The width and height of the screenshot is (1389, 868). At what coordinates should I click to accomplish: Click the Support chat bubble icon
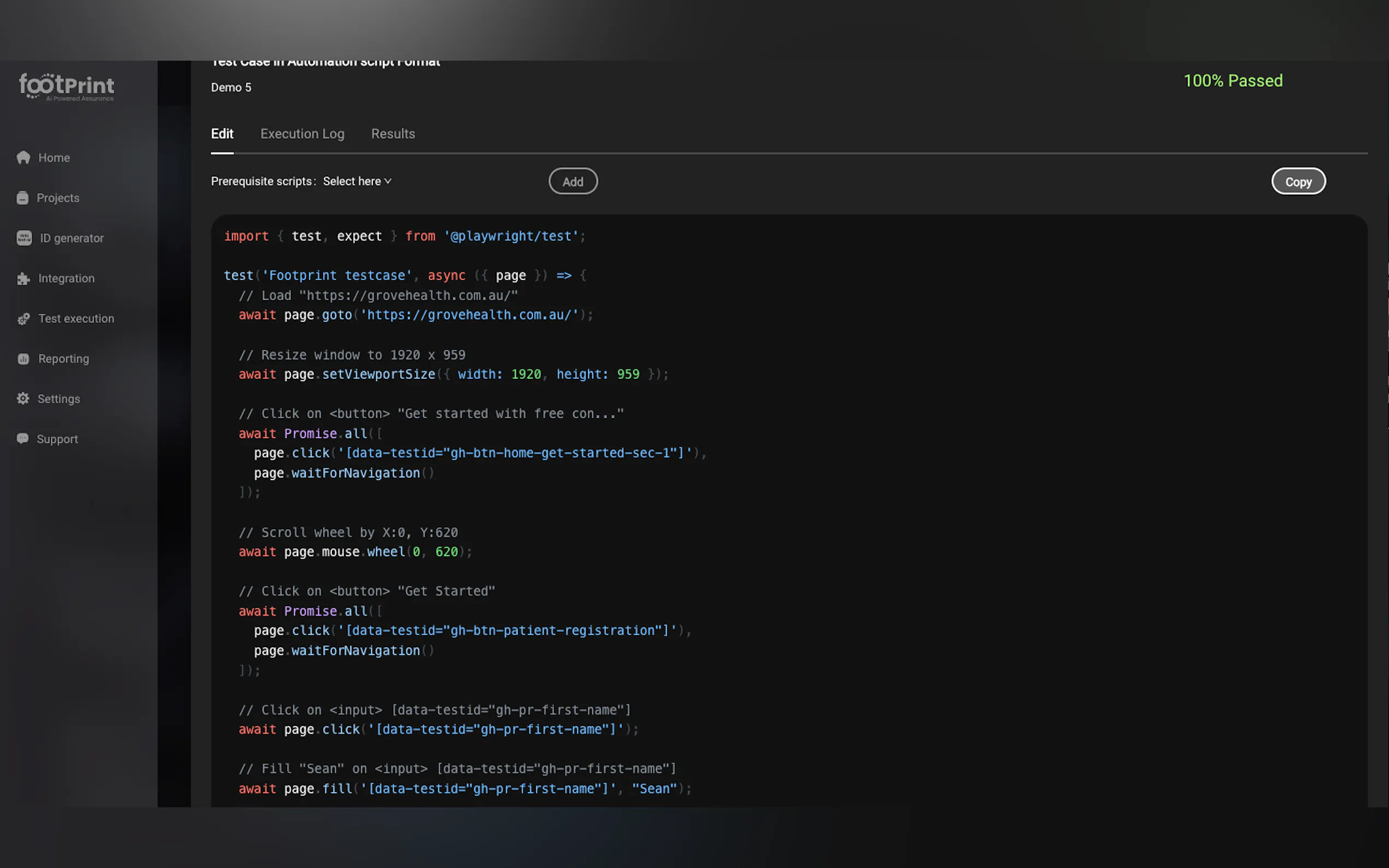[22, 438]
